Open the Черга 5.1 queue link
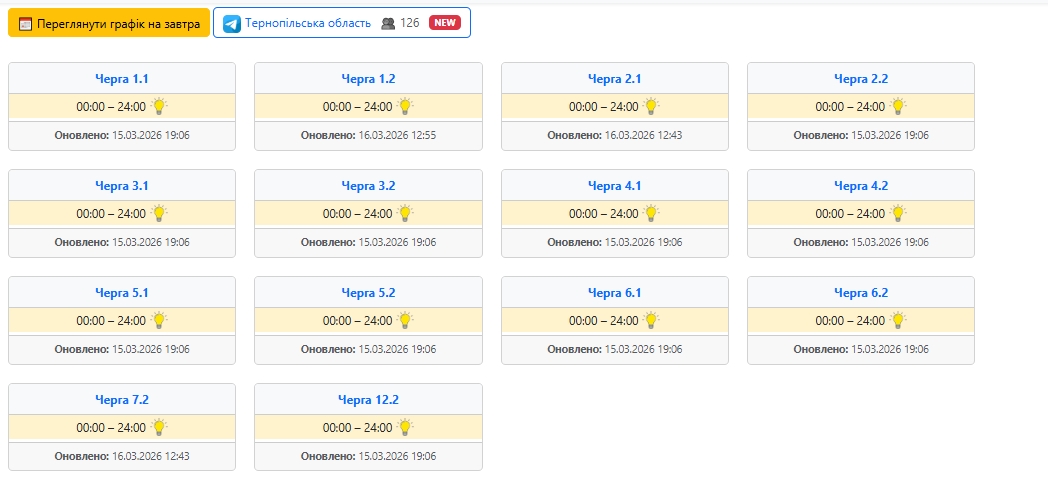Viewport: 1048px width, 479px height. coord(121,292)
